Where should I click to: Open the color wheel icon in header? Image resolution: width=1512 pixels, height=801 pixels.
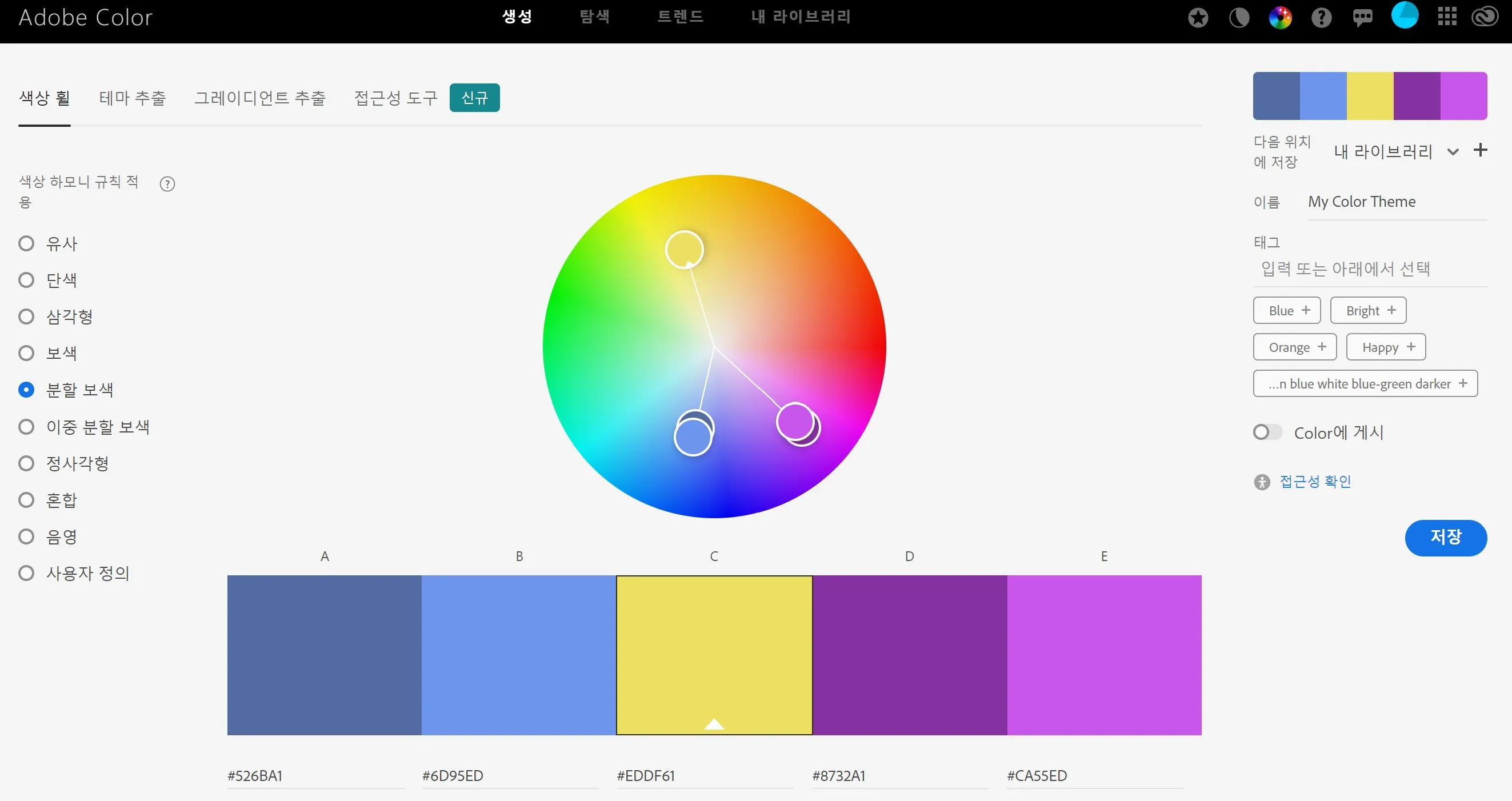(x=1280, y=18)
